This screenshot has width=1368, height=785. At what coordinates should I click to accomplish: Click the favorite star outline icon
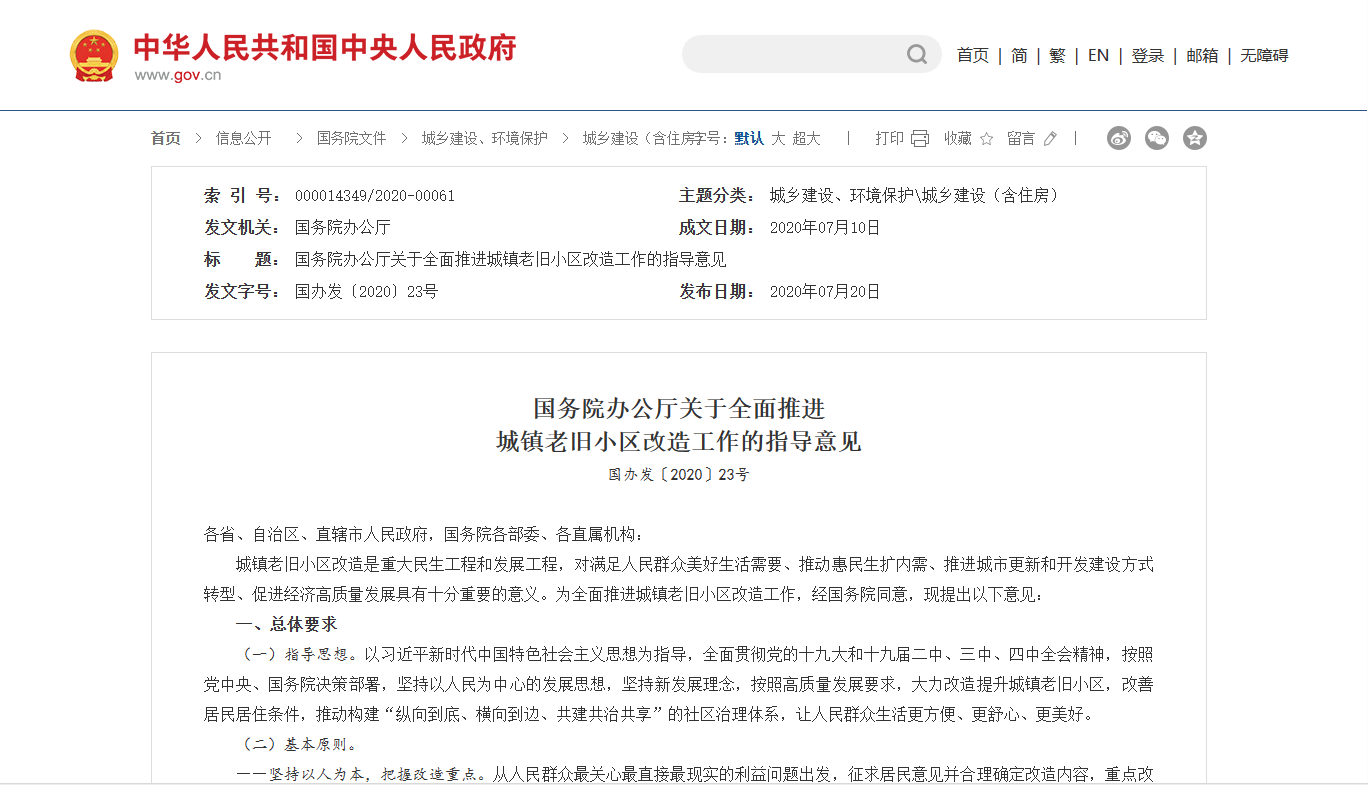[986, 139]
